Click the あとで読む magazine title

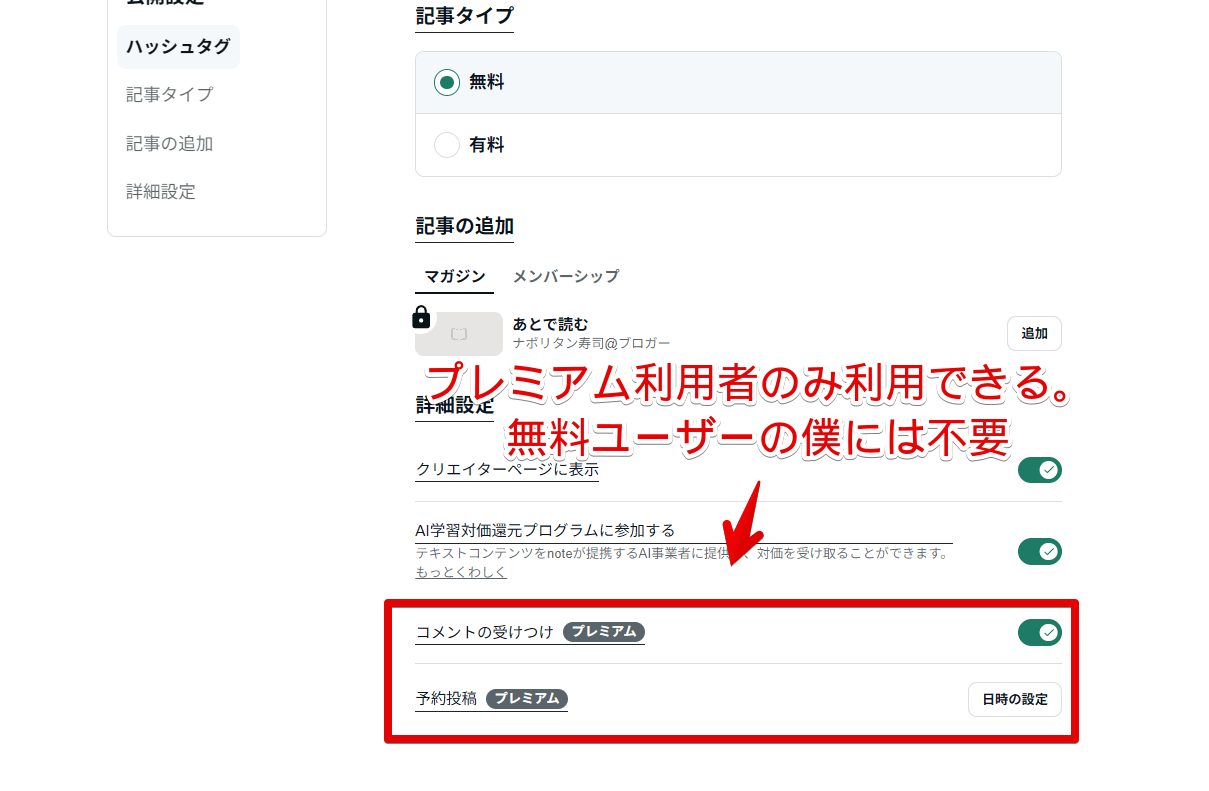551,324
